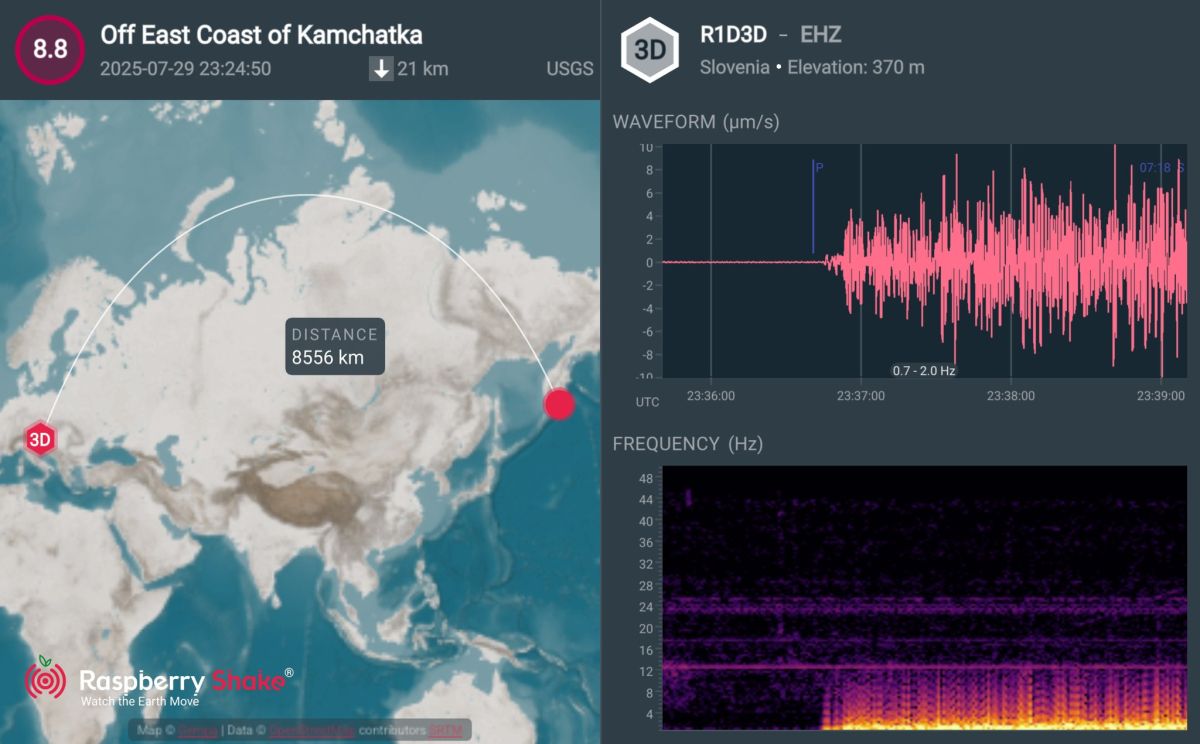This screenshot has height=744, width=1200.
Task: Click the Raspberry Shake wordmark text
Action: point(186,681)
